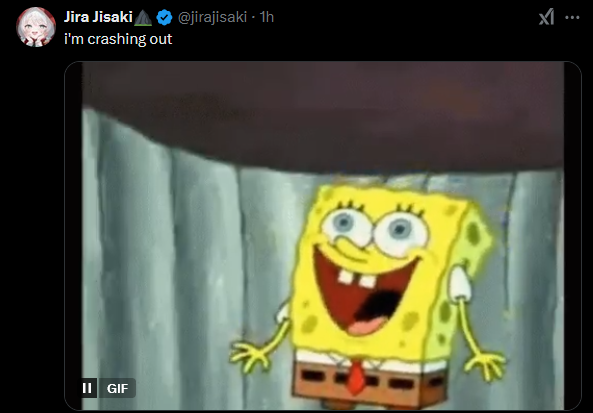This screenshot has width=593, height=413.
Task: Click the tweet text "i'm crashing out"
Action: click(118, 39)
